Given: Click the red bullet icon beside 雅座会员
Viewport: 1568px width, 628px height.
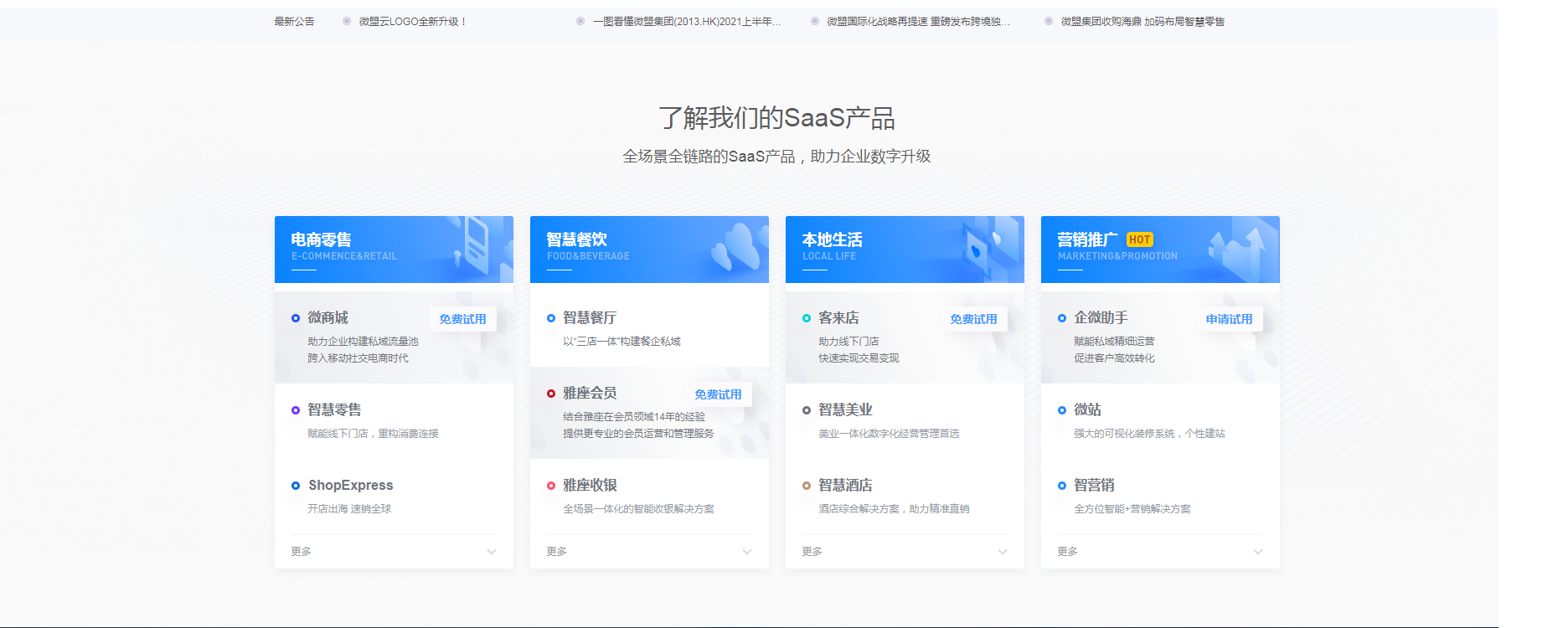Looking at the screenshot, I should click(551, 394).
